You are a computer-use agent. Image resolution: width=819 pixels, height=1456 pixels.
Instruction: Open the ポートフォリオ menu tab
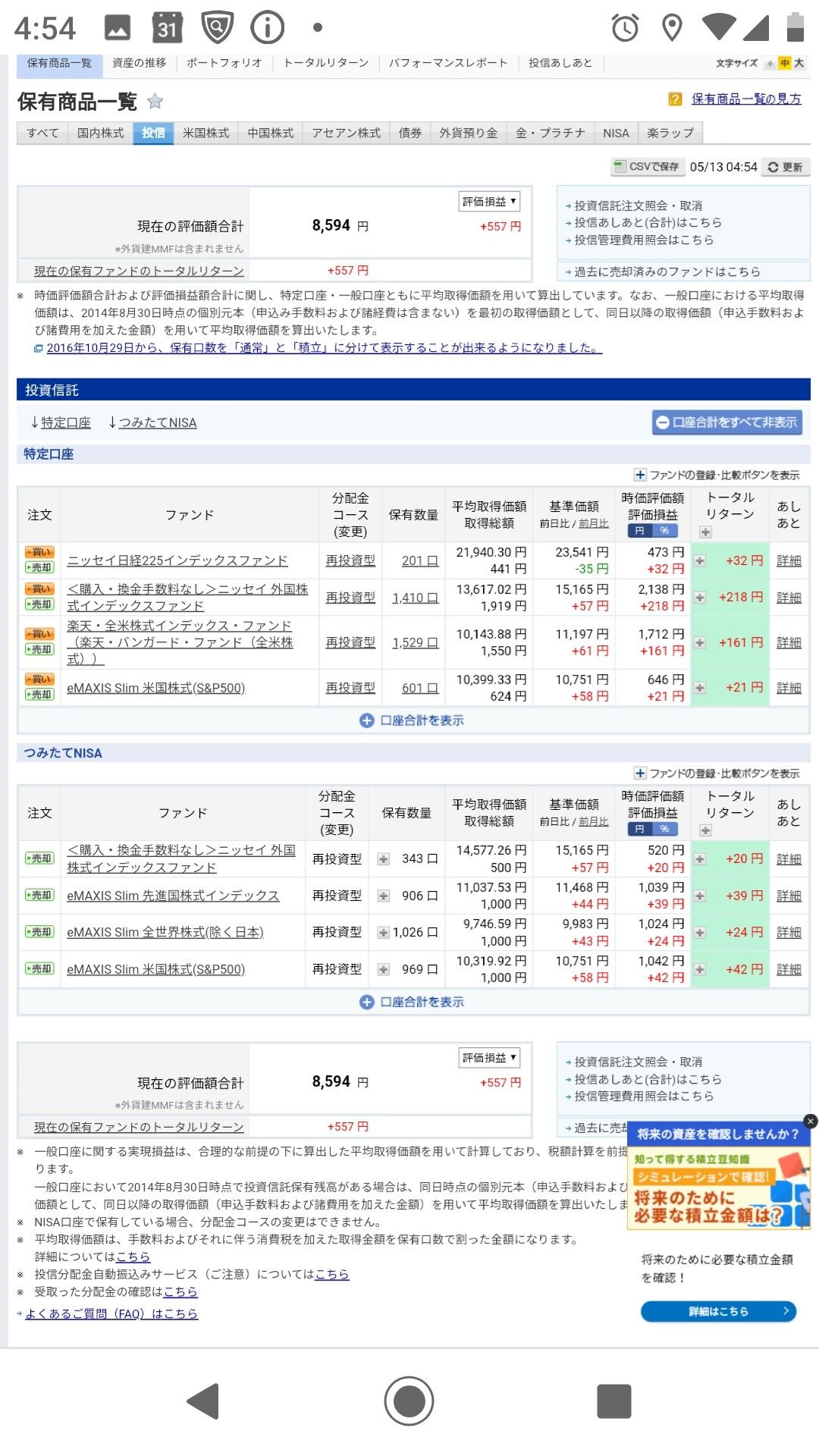pyautogui.click(x=224, y=63)
